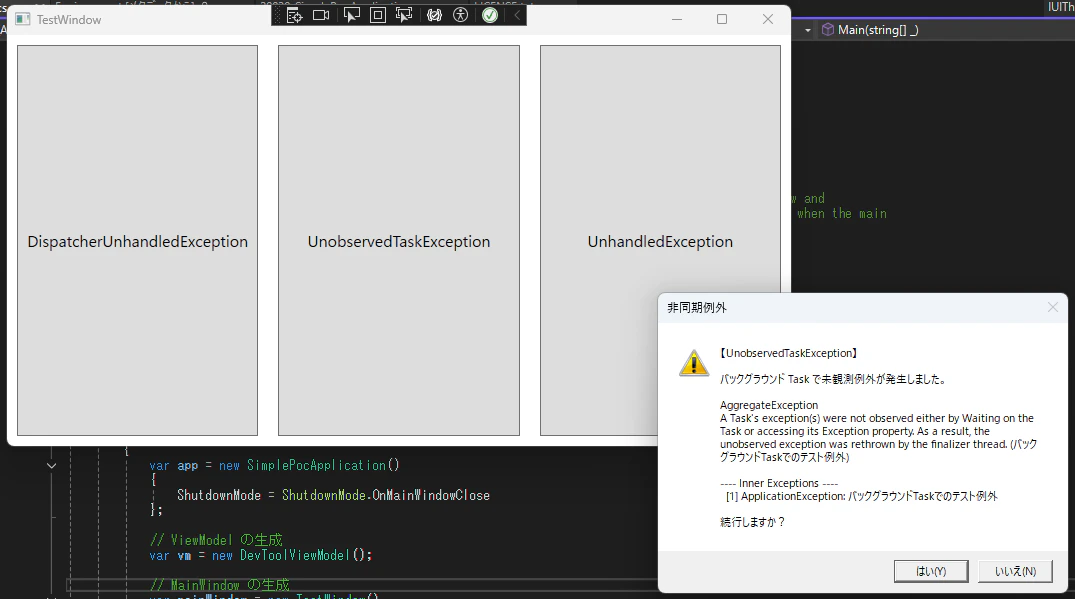Maximize the TestWindow
The image size is (1075, 599).
[x=722, y=19]
